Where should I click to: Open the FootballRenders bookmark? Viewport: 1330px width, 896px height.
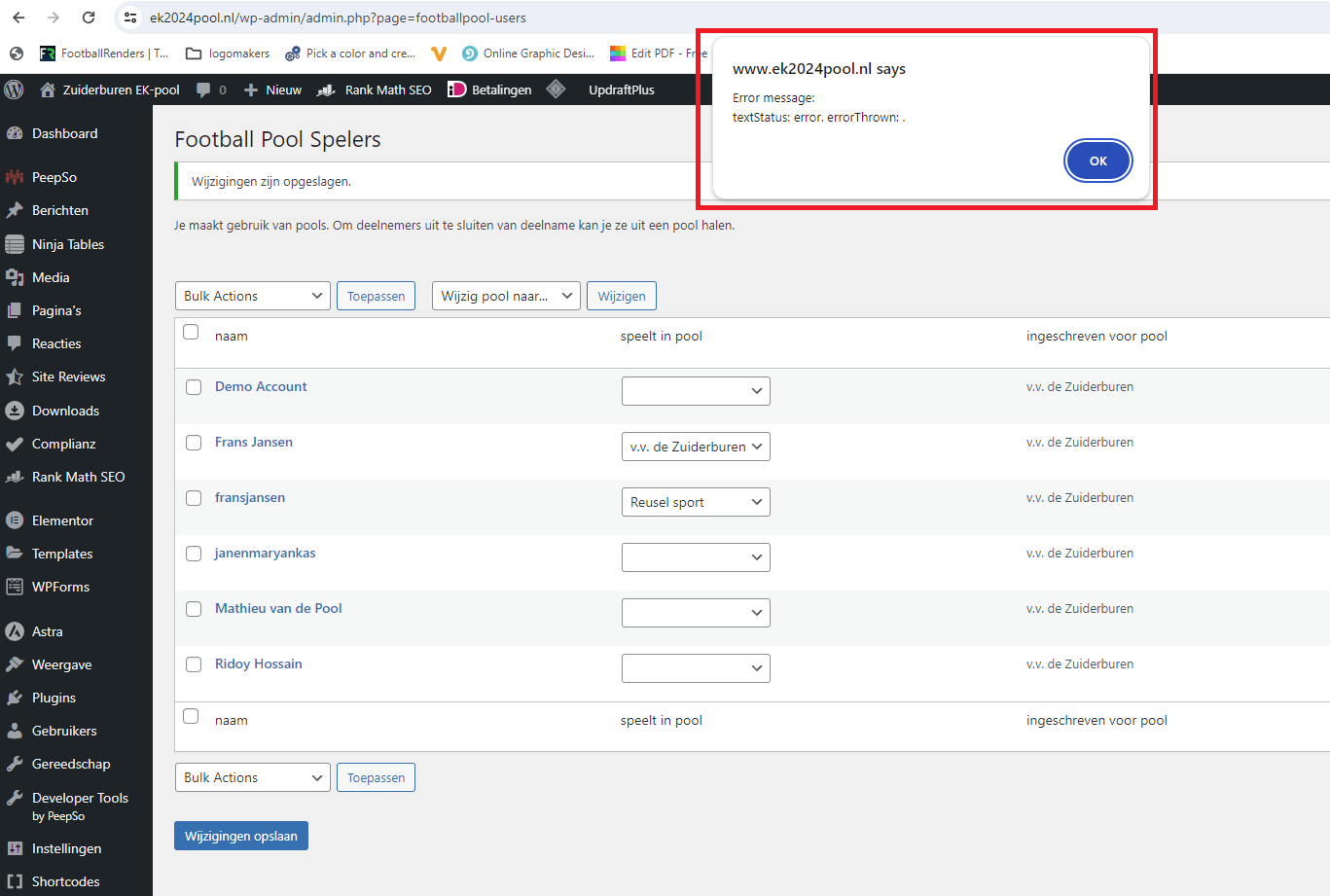pos(104,54)
